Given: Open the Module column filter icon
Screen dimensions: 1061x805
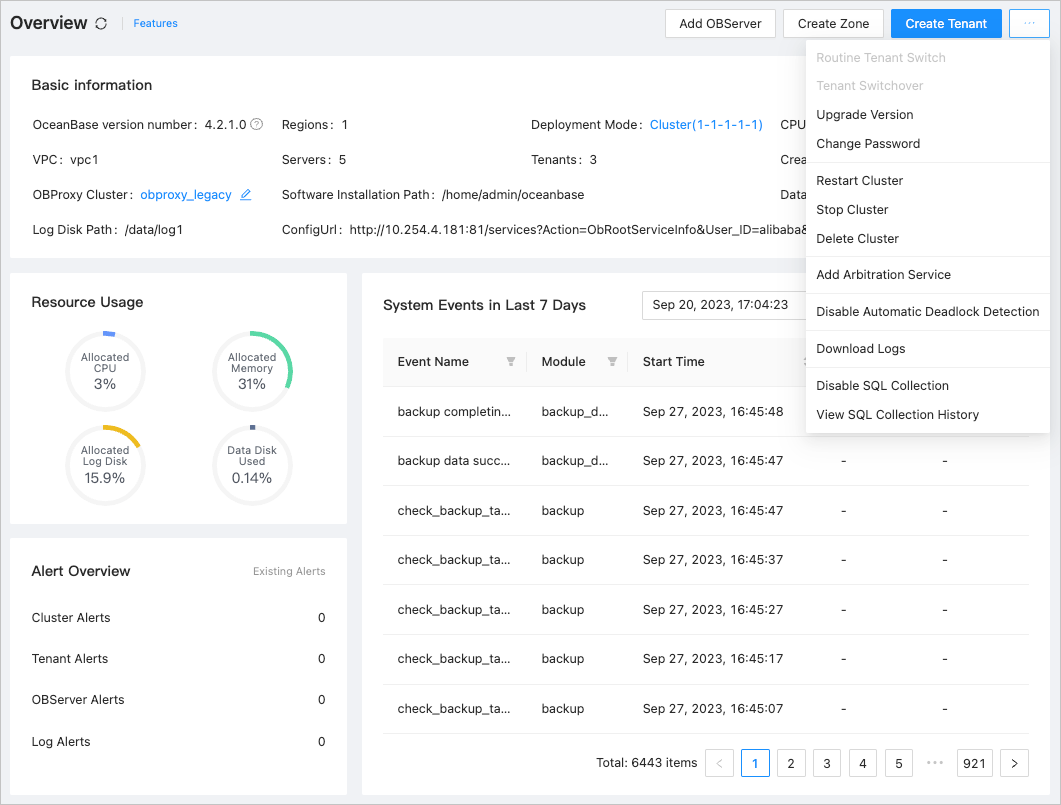Looking at the screenshot, I should [x=612, y=362].
